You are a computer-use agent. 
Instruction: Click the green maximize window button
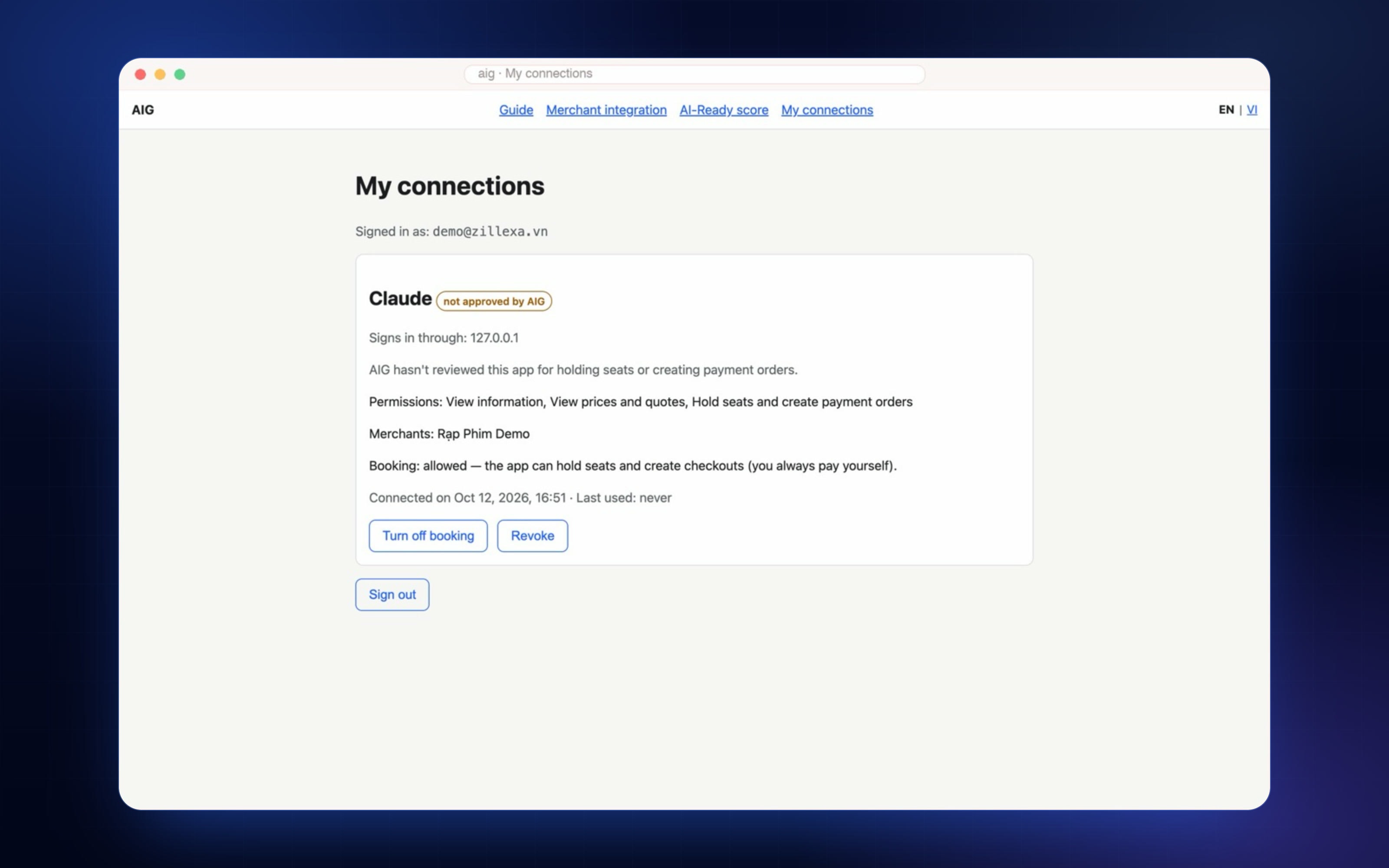pyautogui.click(x=180, y=74)
